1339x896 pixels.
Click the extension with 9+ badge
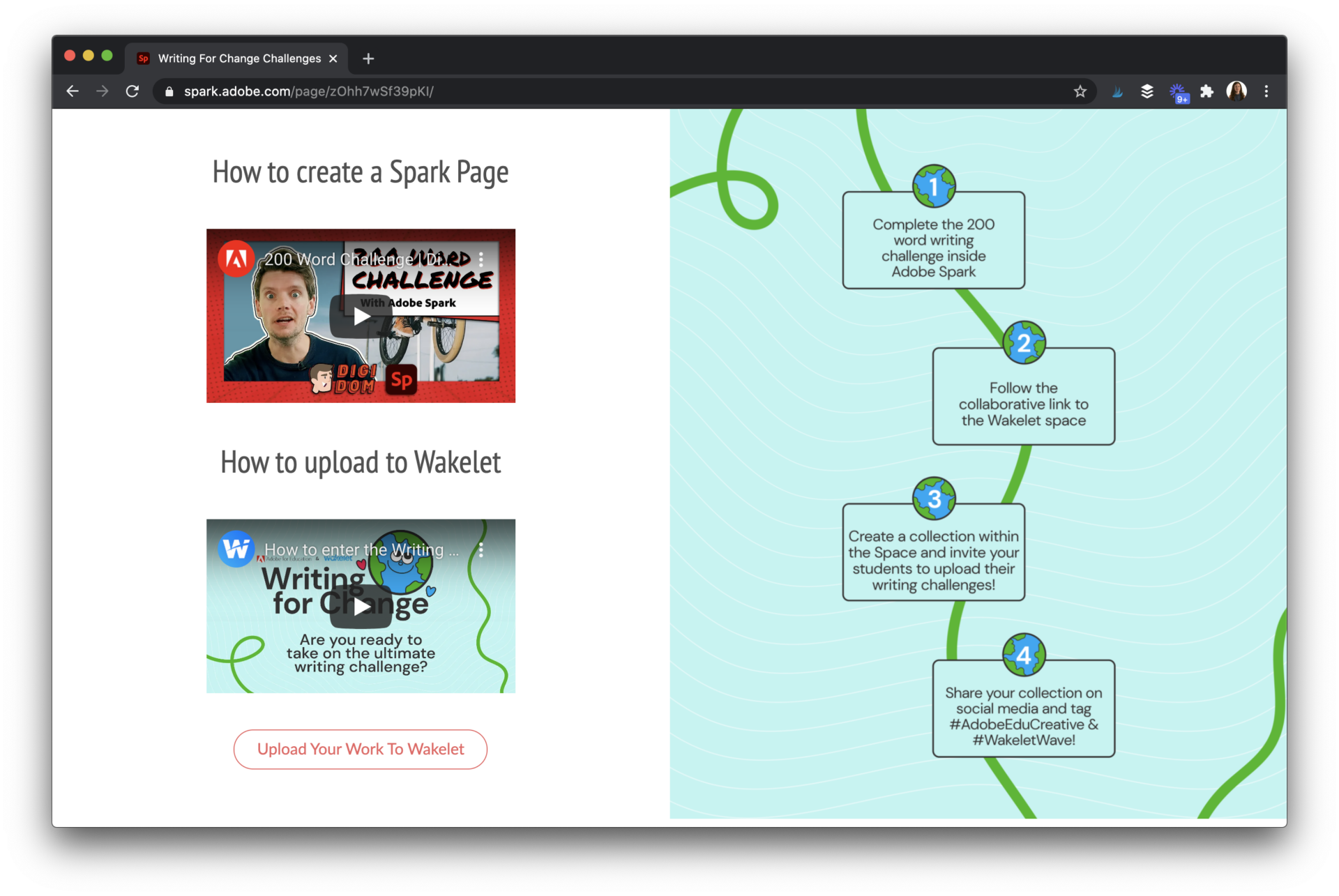point(1178,92)
